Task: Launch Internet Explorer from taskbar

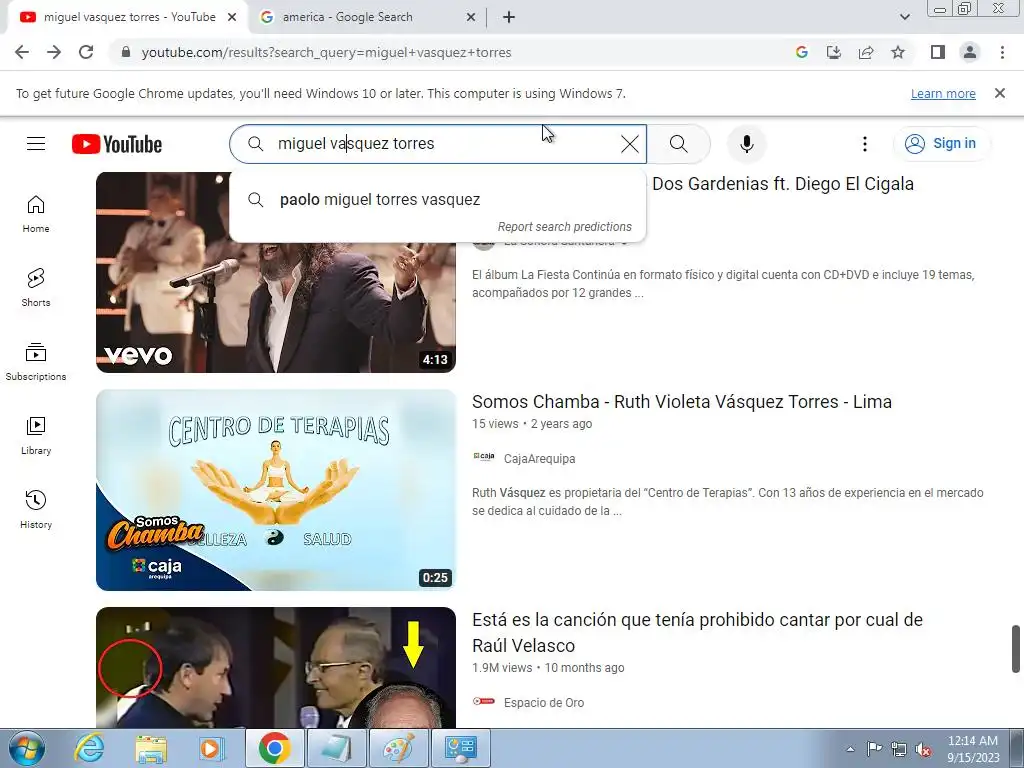Action: click(89, 748)
